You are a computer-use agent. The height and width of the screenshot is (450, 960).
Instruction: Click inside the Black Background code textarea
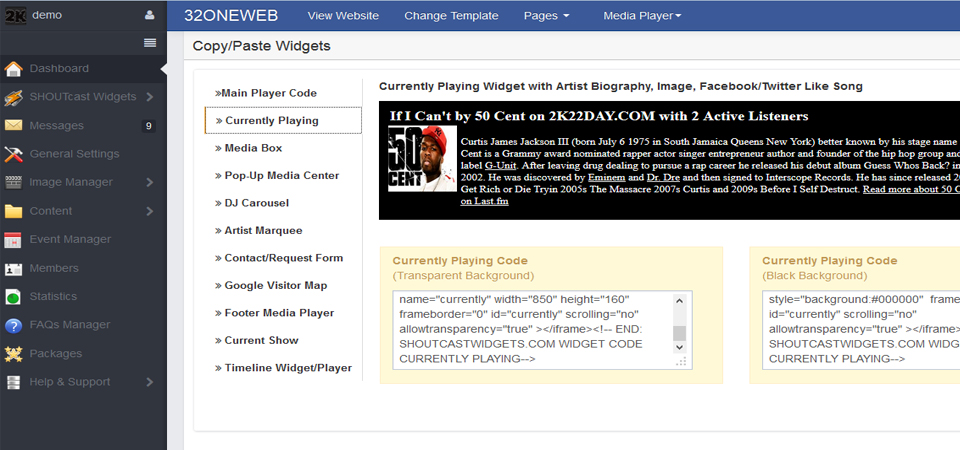pyautogui.click(x=861, y=330)
